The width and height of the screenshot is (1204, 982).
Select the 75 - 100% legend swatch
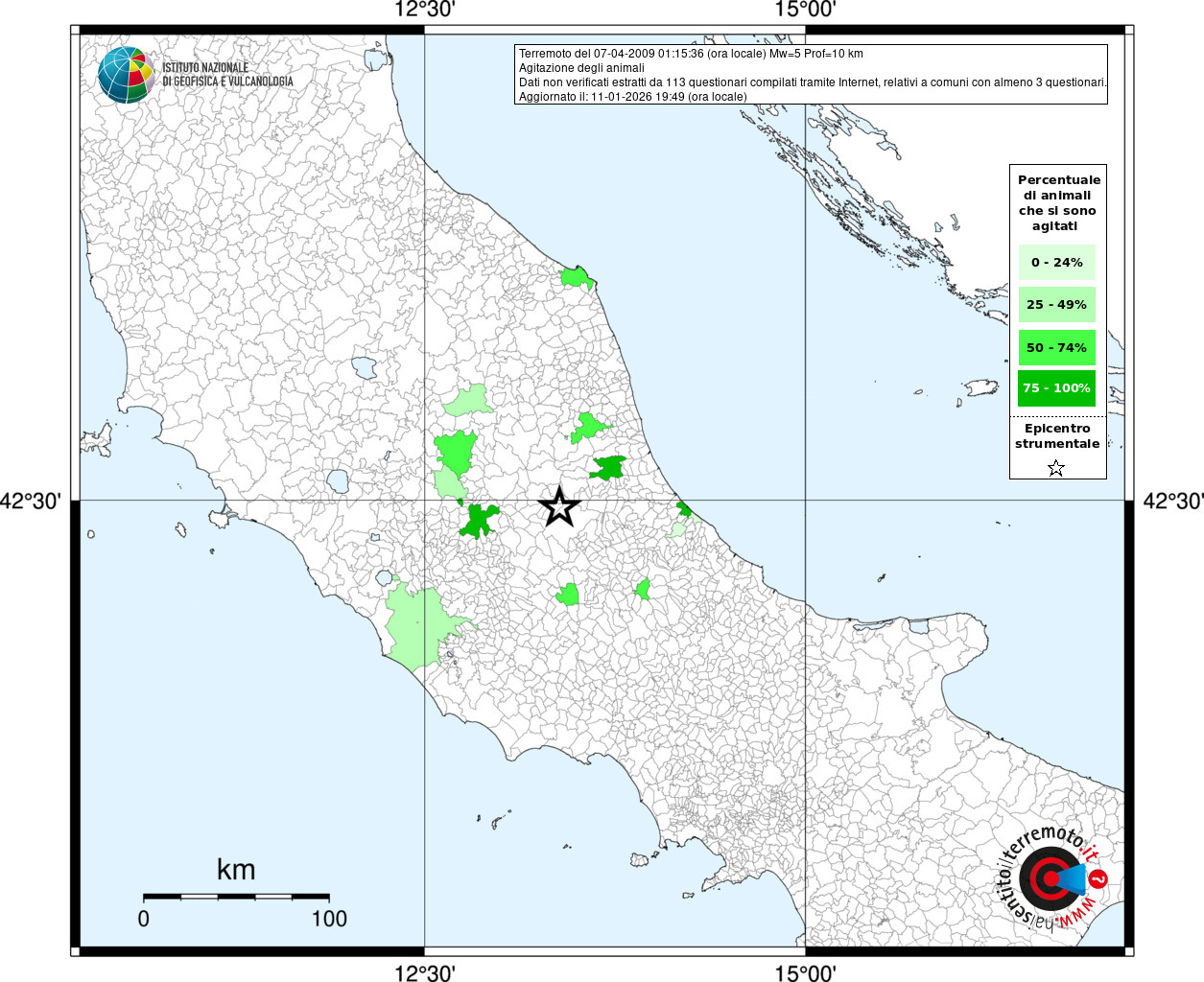[x=1056, y=388]
